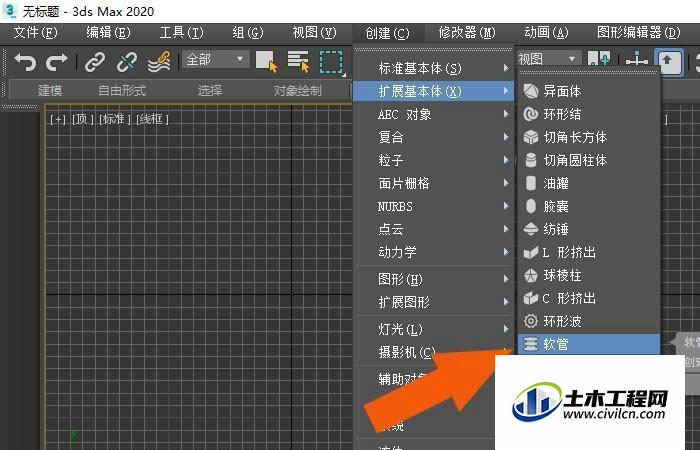The image size is (700, 450).
Task: Open the 组(G) menu
Action: pos(248,33)
